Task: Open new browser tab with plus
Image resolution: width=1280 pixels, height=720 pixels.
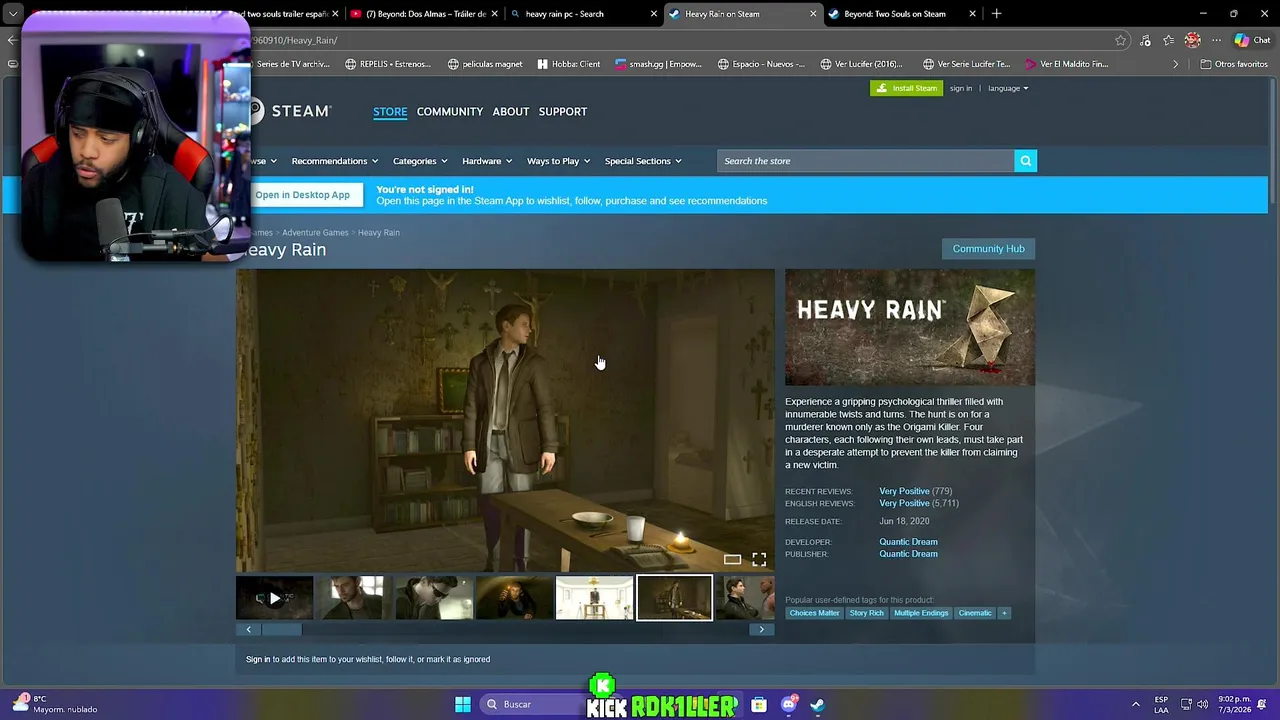Action: point(996,14)
